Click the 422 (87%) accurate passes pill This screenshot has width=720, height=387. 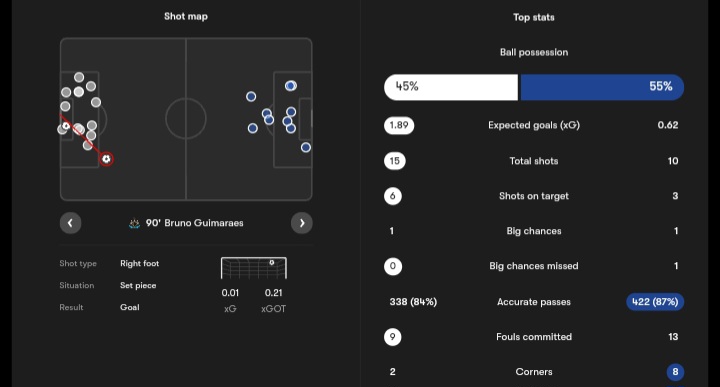(x=655, y=302)
